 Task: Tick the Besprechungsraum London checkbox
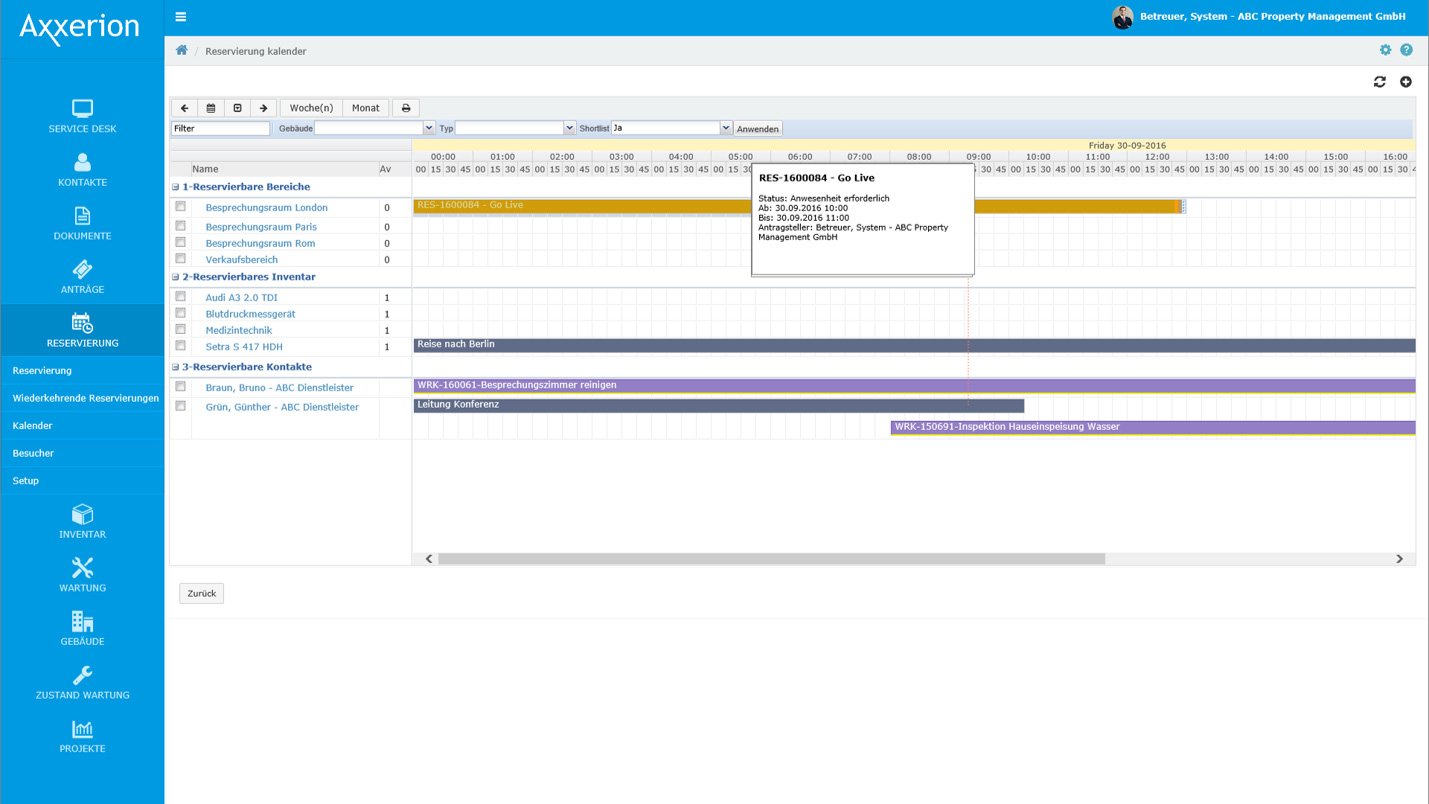(181, 206)
